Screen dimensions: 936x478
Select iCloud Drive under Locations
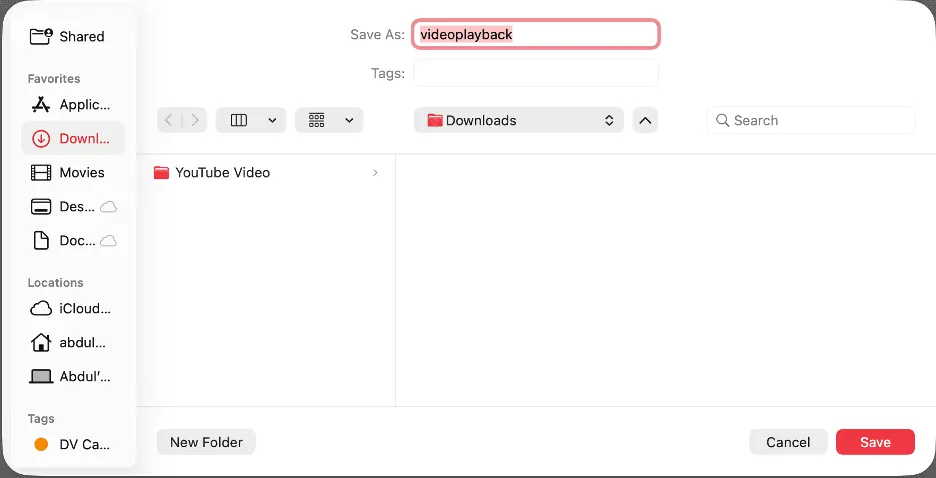pyautogui.click(x=72, y=309)
